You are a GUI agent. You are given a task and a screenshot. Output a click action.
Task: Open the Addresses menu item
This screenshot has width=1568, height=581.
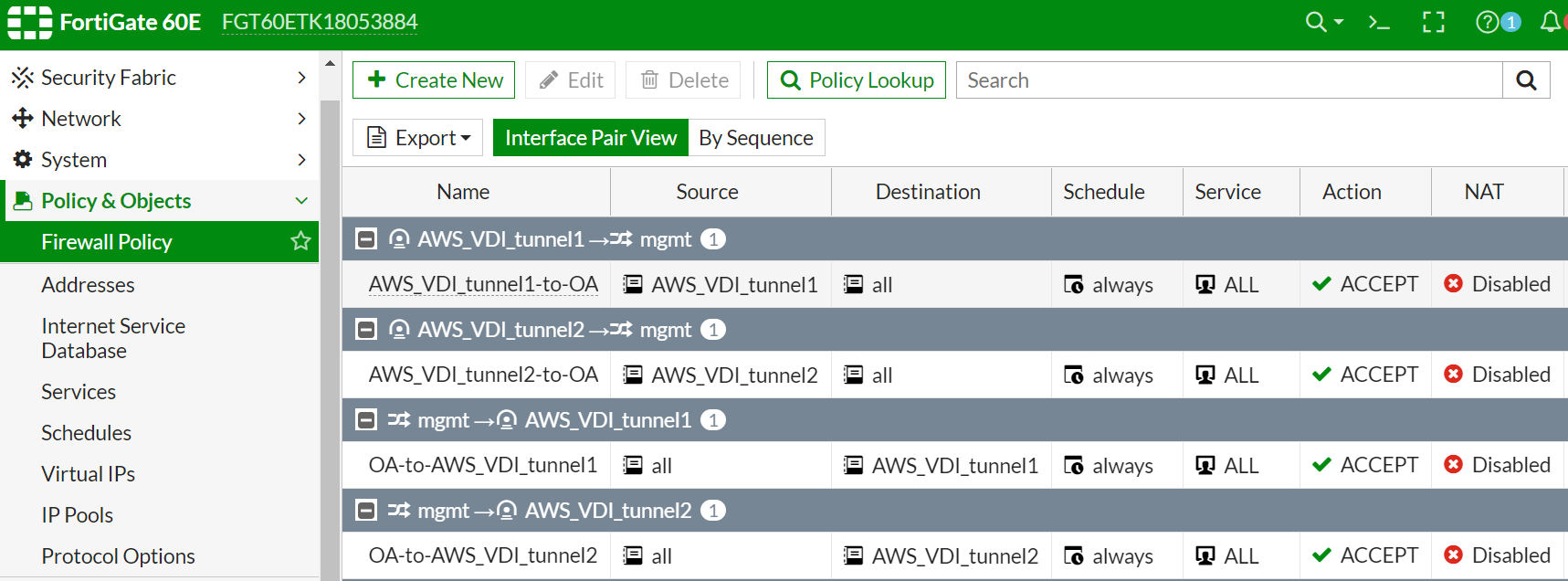(x=88, y=285)
